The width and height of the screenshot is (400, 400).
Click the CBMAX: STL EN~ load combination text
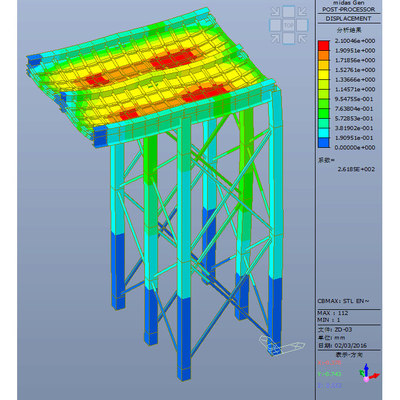[x=343, y=301]
